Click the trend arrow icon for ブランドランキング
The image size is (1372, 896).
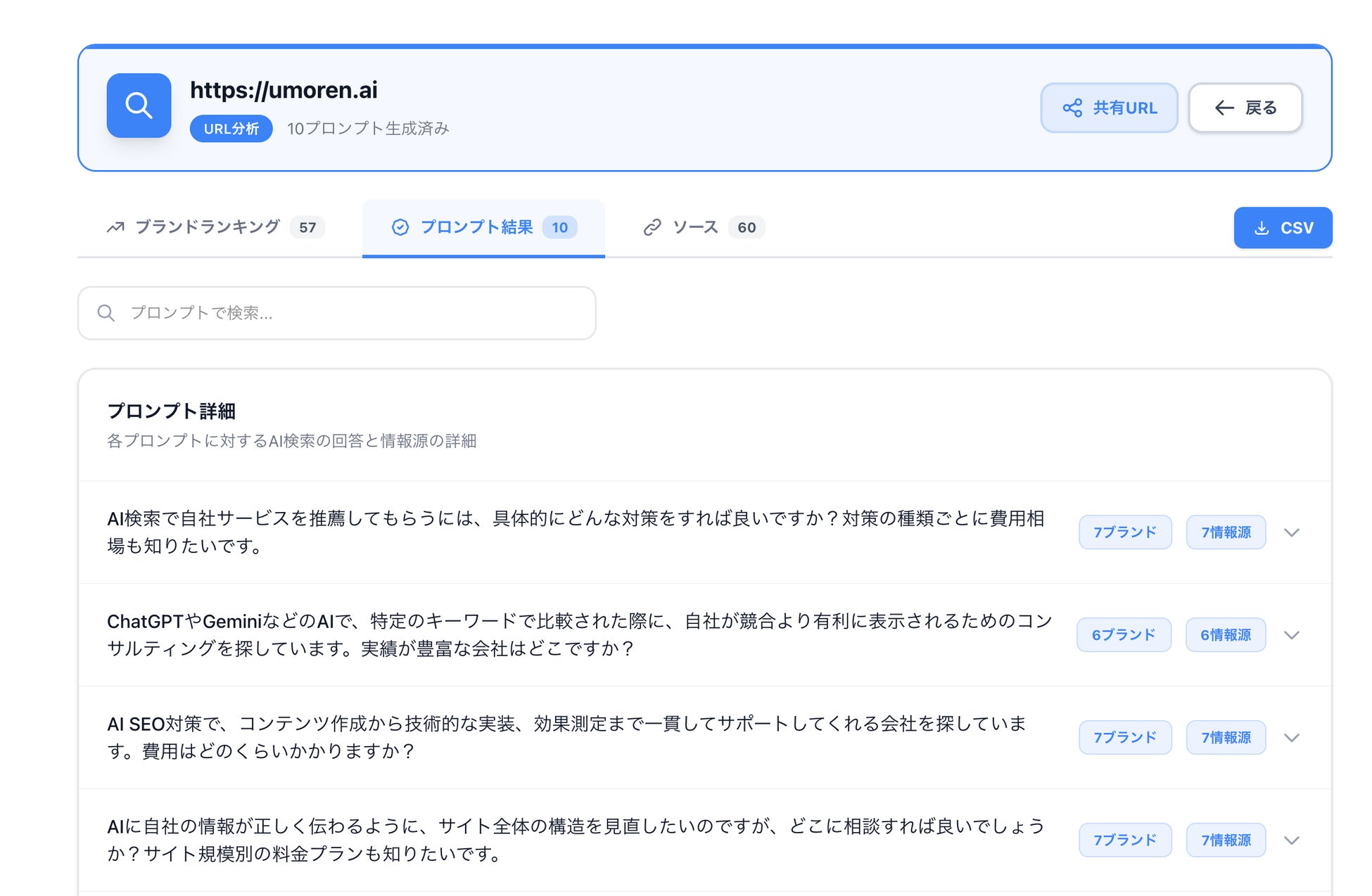115,227
